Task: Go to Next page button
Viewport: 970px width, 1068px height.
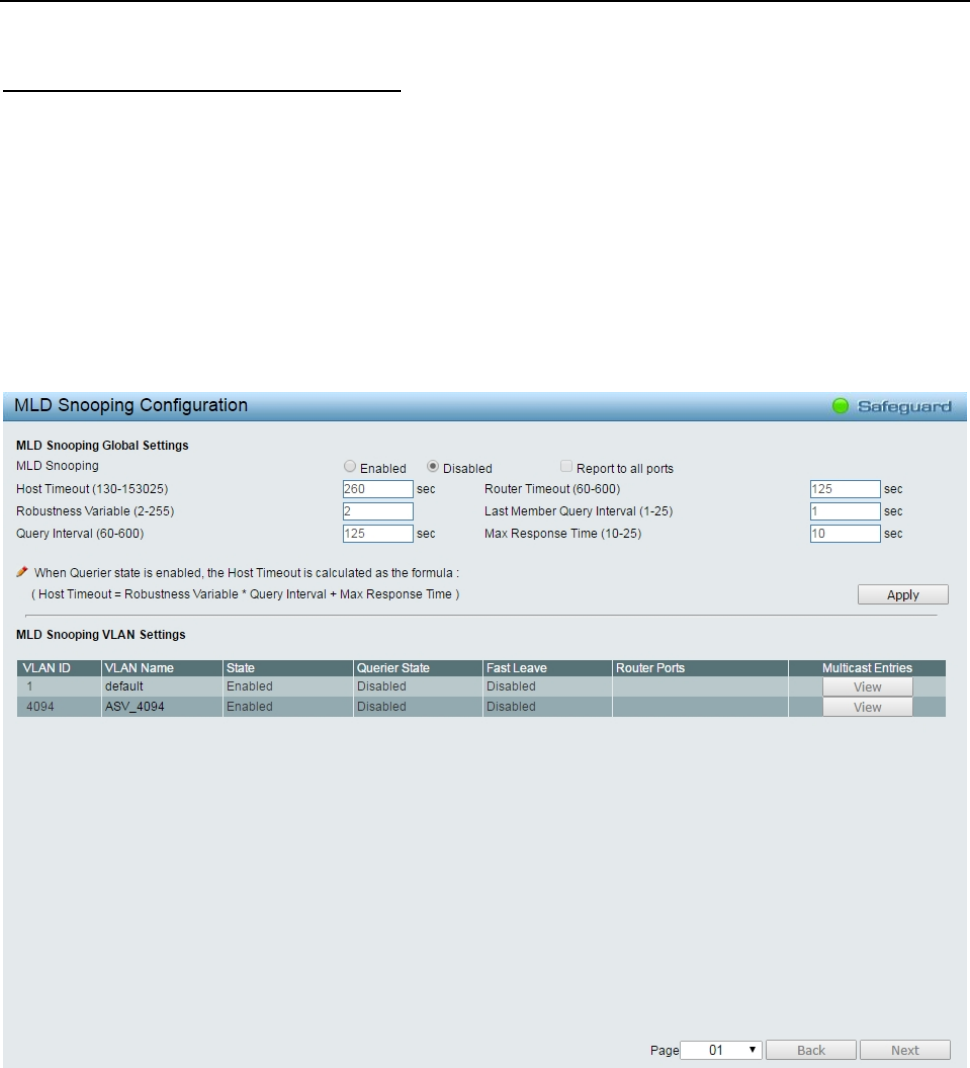Action: pos(905,1050)
